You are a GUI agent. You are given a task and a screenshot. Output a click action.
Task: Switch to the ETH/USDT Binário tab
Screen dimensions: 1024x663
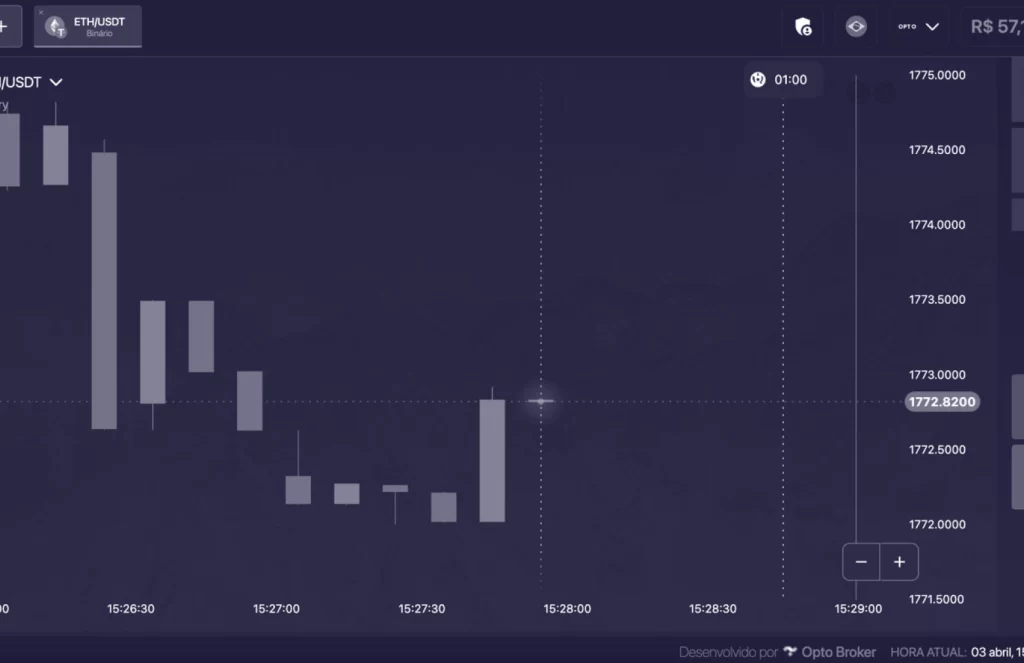click(98, 27)
